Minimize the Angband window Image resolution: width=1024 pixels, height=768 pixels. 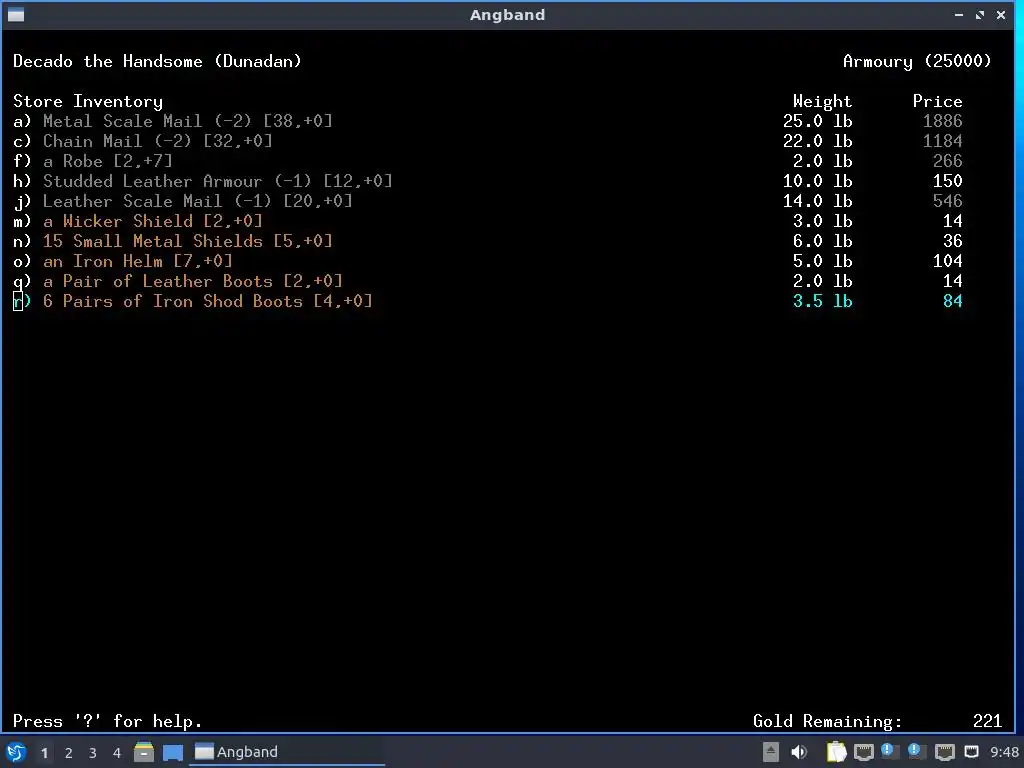958,15
